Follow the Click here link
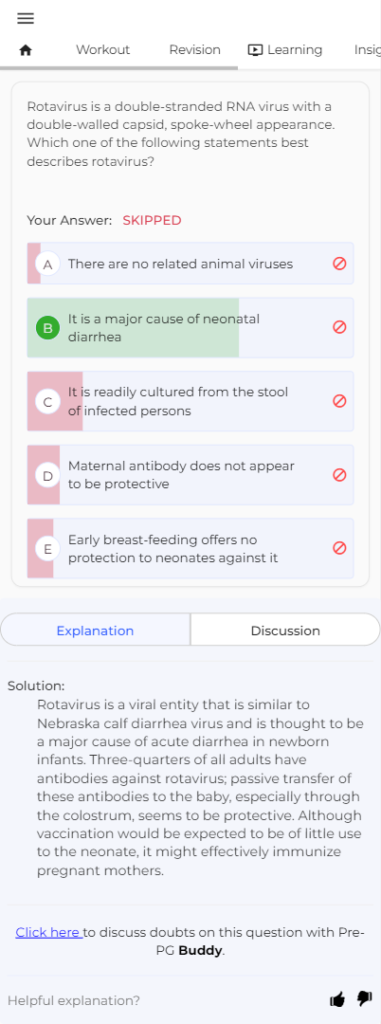The image size is (381, 1024). pyautogui.click(x=48, y=933)
